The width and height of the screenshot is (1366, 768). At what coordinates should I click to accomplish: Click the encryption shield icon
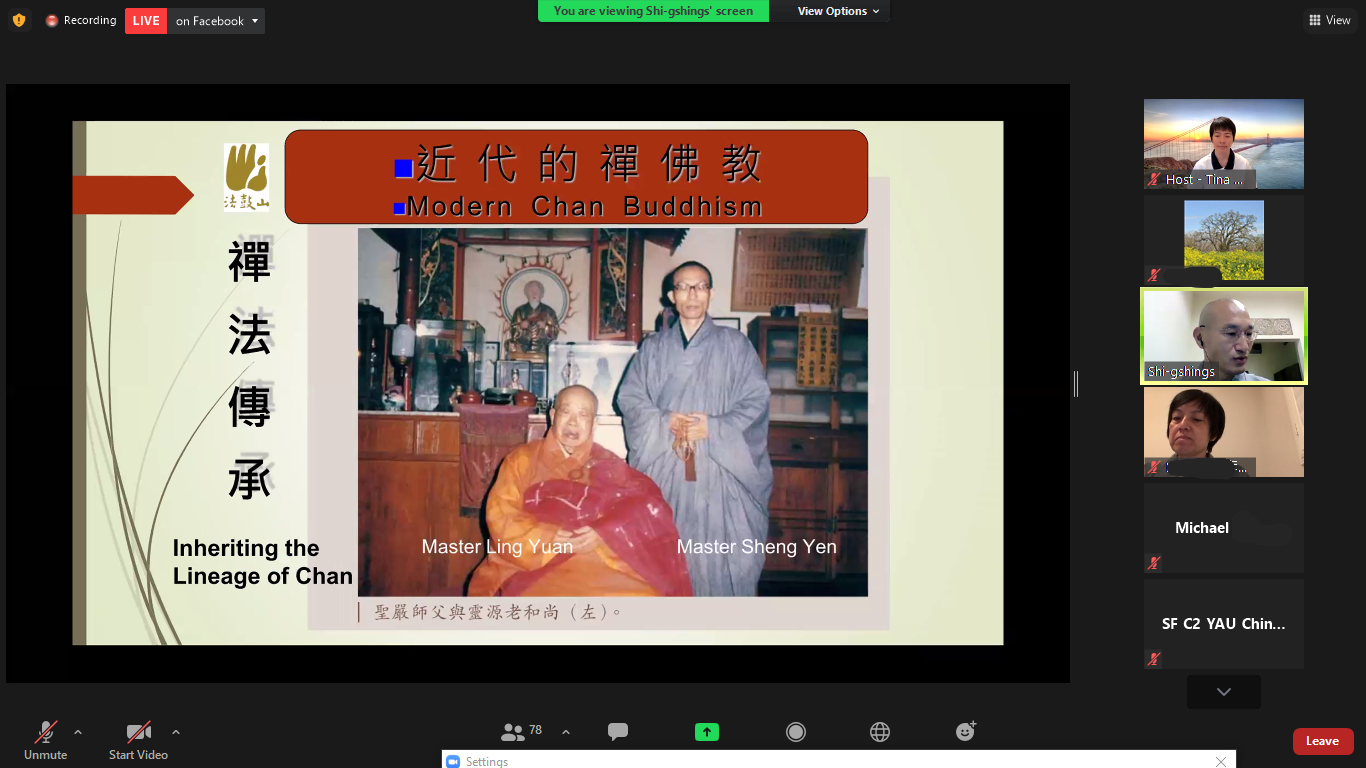[x=19, y=20]
